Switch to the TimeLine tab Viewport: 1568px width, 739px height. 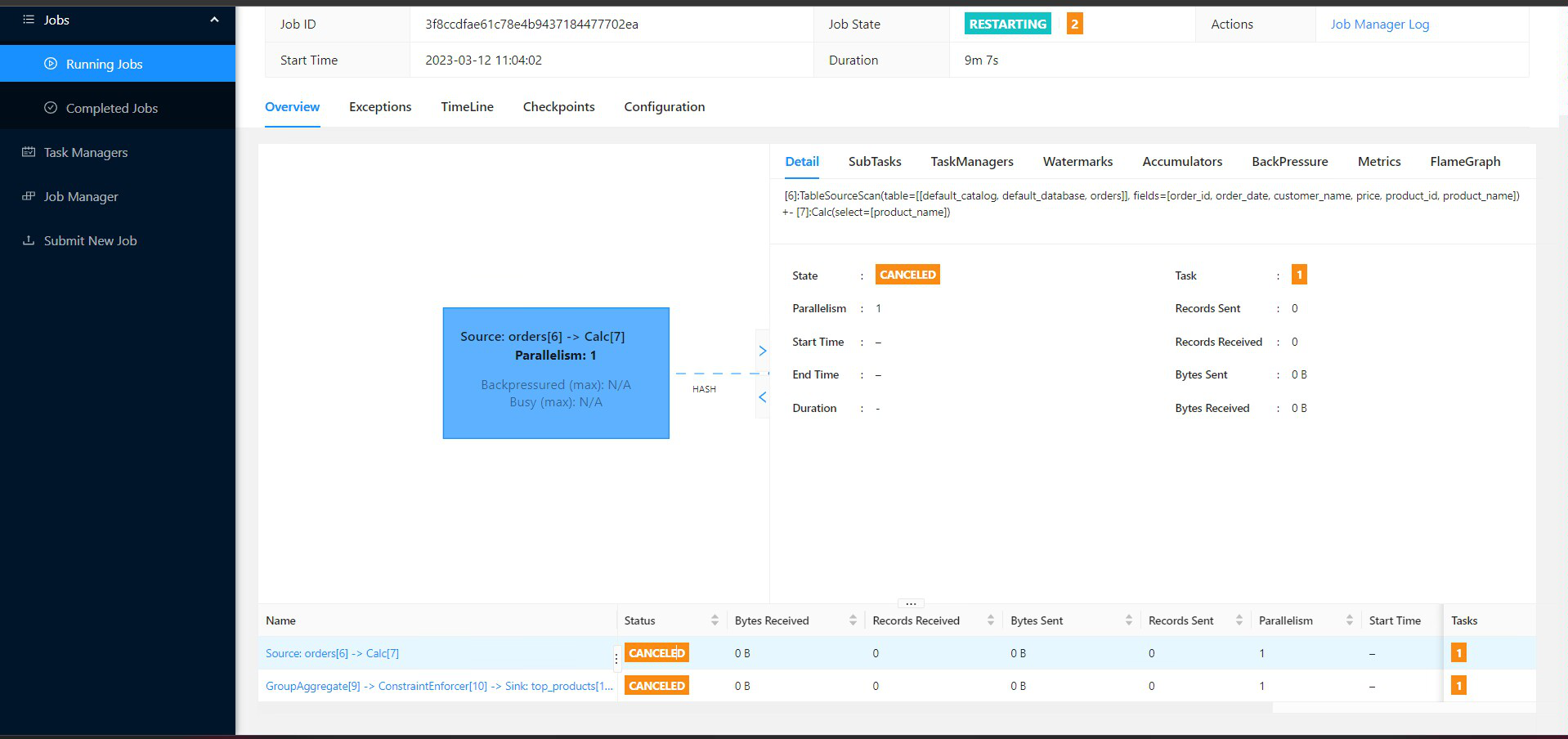(x=467, y=107)
